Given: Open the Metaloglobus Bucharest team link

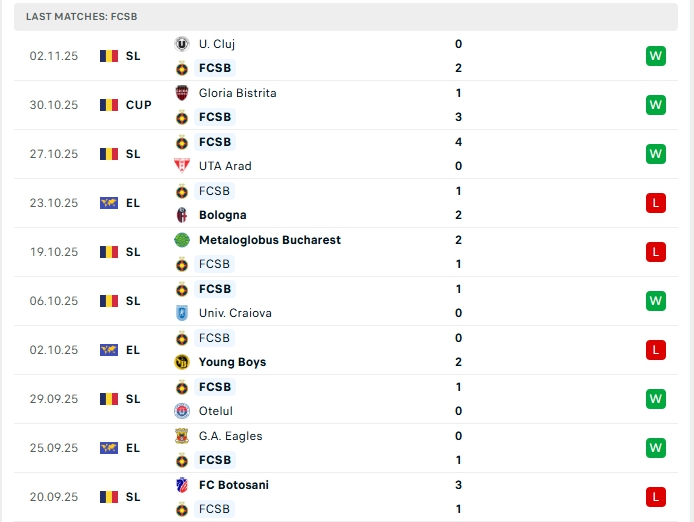Looking at the screenshot, I should (269, 240).
